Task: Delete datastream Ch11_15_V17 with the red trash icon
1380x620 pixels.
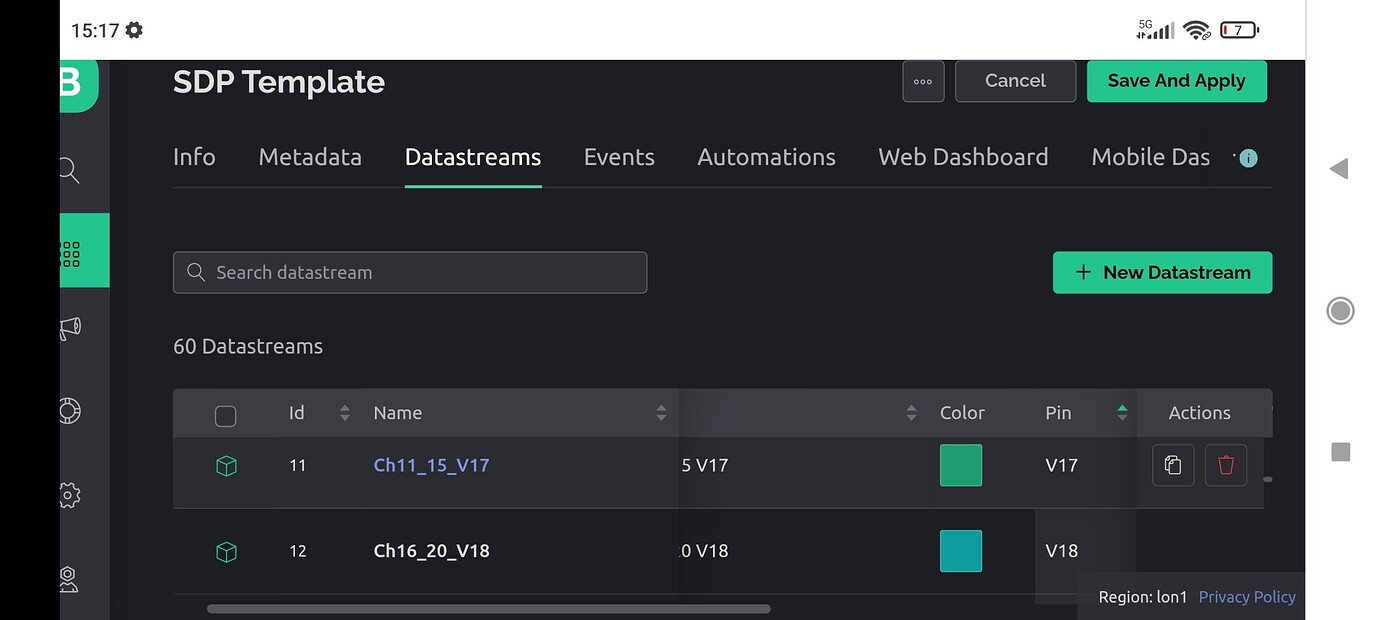Action: pos(1225,465)
